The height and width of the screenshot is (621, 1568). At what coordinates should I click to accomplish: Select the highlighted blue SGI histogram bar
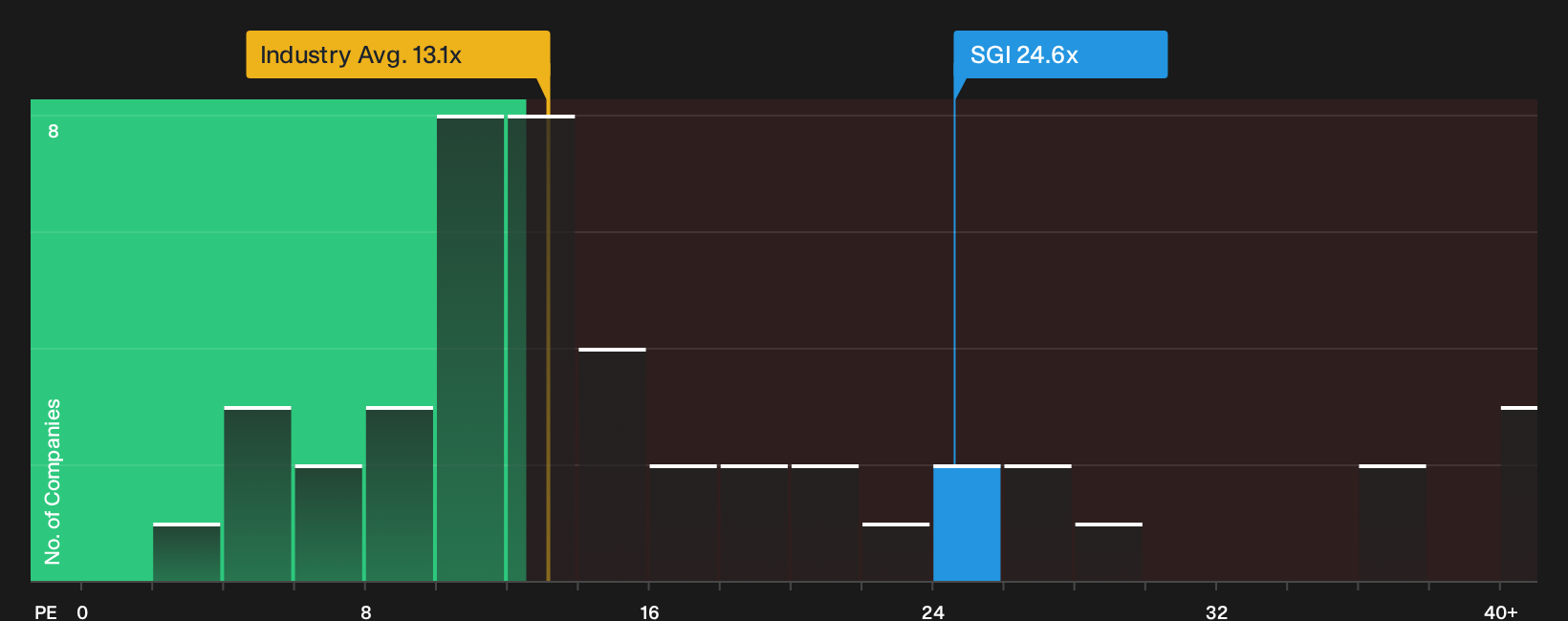(967, 523)
